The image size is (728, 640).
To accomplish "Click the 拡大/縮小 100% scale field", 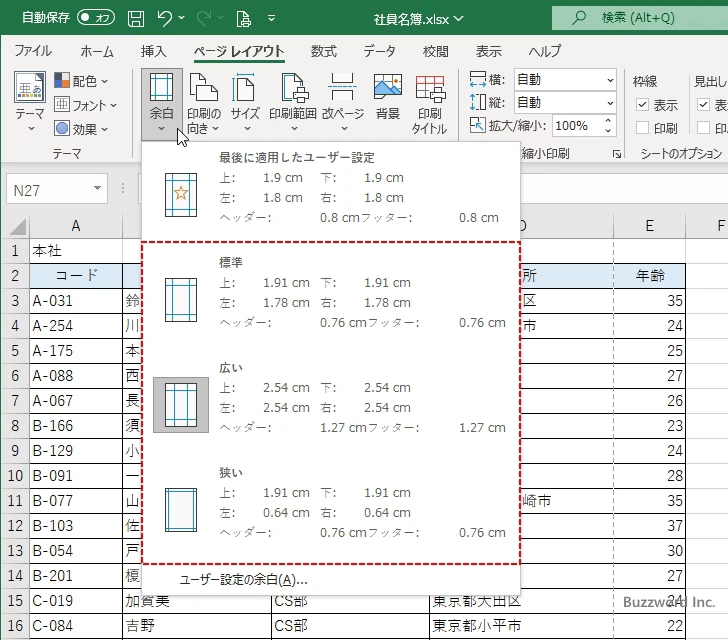I will (x=577, y=125).
